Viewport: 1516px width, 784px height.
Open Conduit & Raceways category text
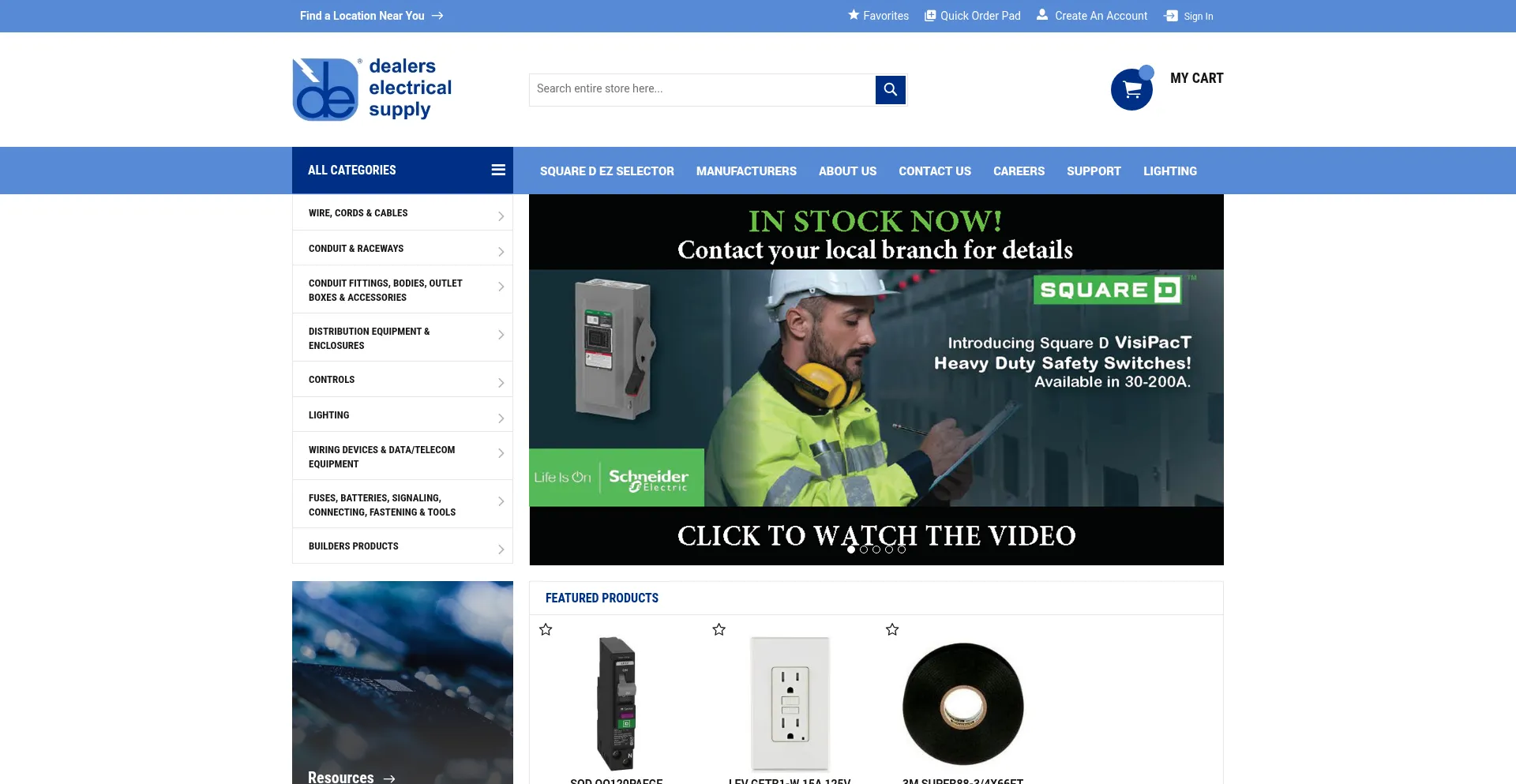[x=355, y=249]
